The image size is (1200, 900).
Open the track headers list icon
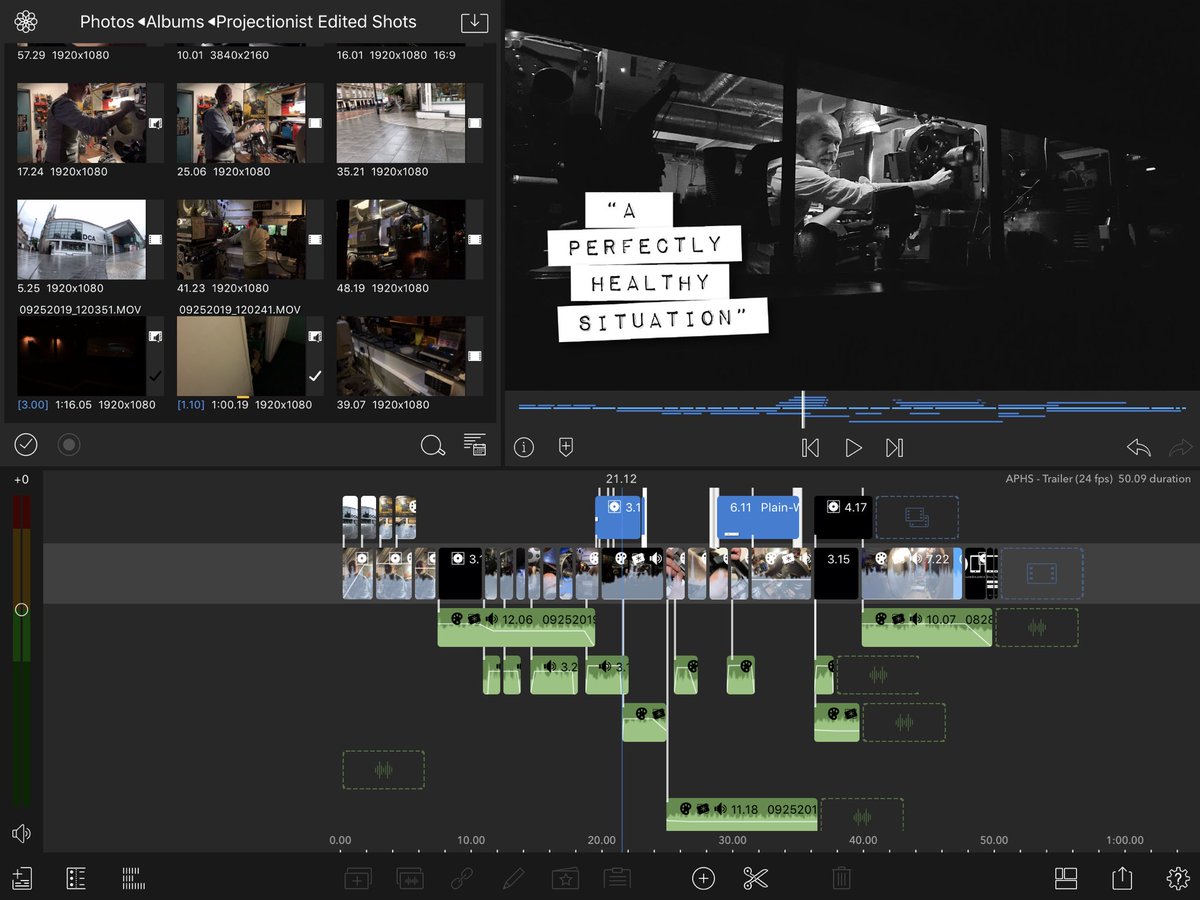click(x=76, y=879)
